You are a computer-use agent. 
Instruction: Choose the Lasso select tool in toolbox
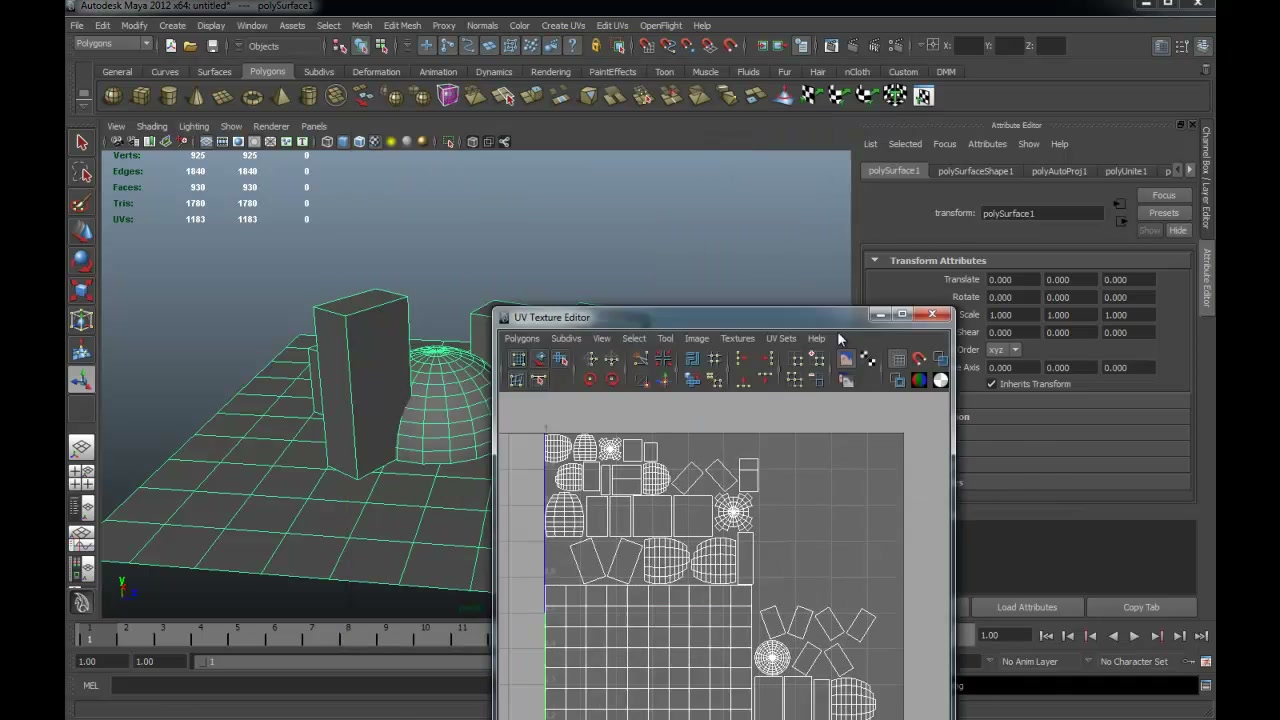tap(82, 173)
